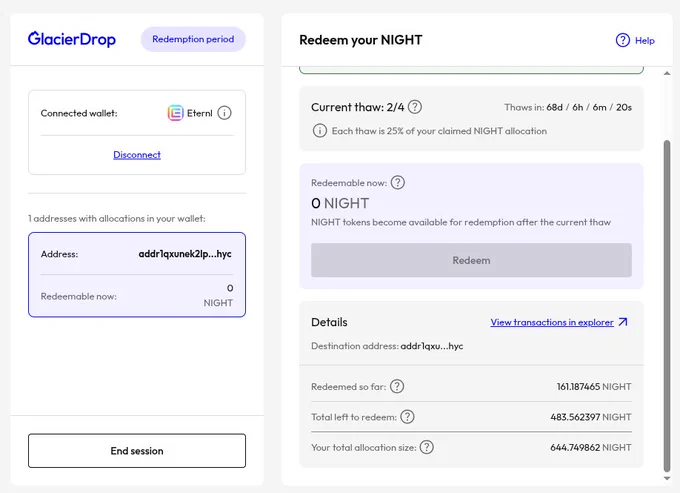Click help icon beside Redeemed so far
This screenshot has height=493, width=680.
(x=397, y=386)
